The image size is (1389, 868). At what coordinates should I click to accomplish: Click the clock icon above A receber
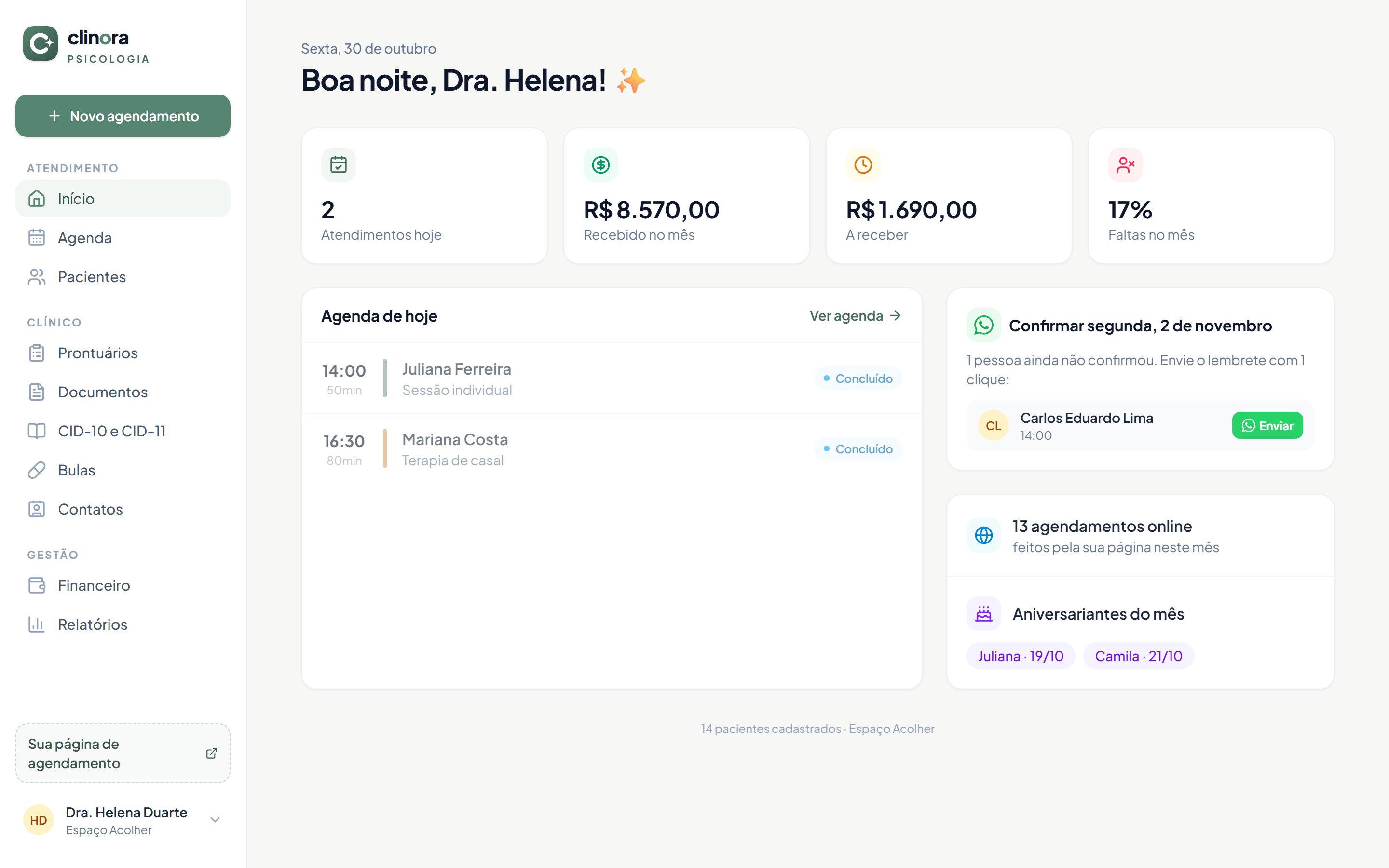(x=863, y=165)
